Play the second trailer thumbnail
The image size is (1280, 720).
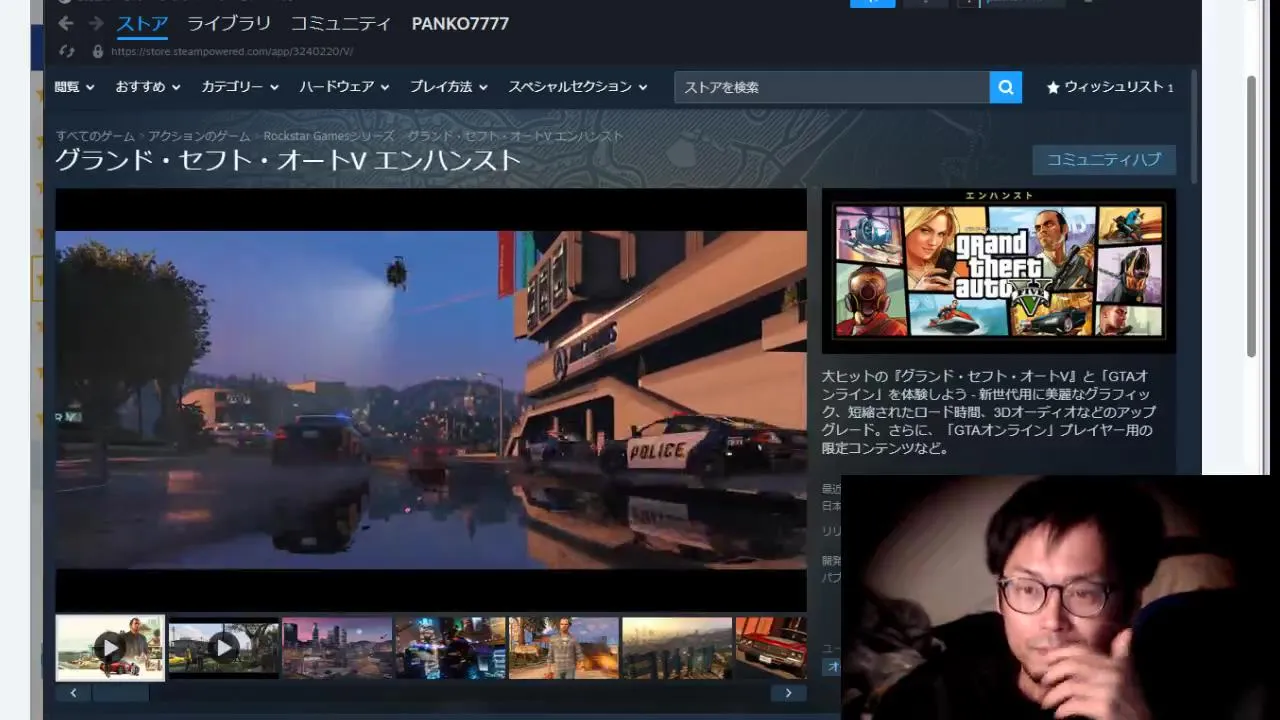point(223,647)
